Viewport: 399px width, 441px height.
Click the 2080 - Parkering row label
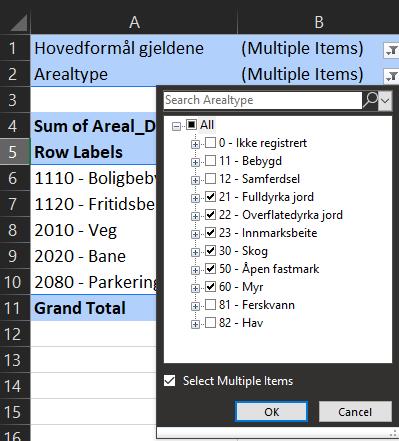click(93, 282)
